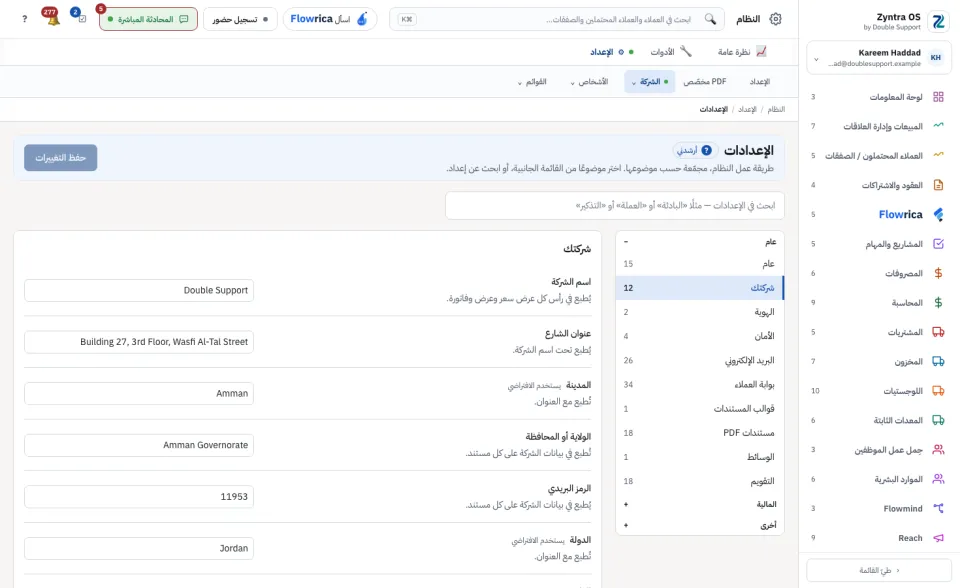Screen dimensions: 960x588
Task: Expand the أخرى settings group
Action: pos(699,525)
